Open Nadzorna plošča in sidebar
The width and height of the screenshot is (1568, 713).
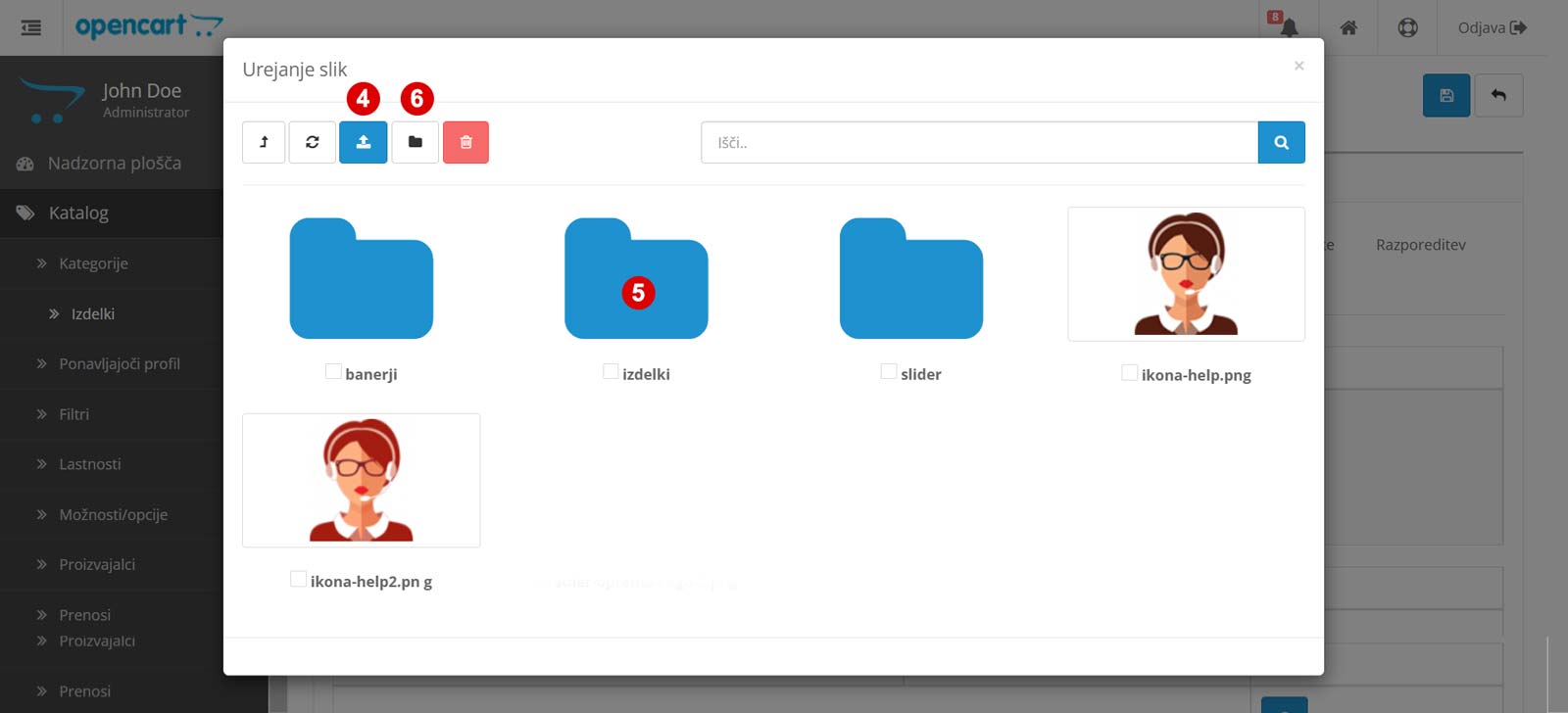tap(114, 164)
